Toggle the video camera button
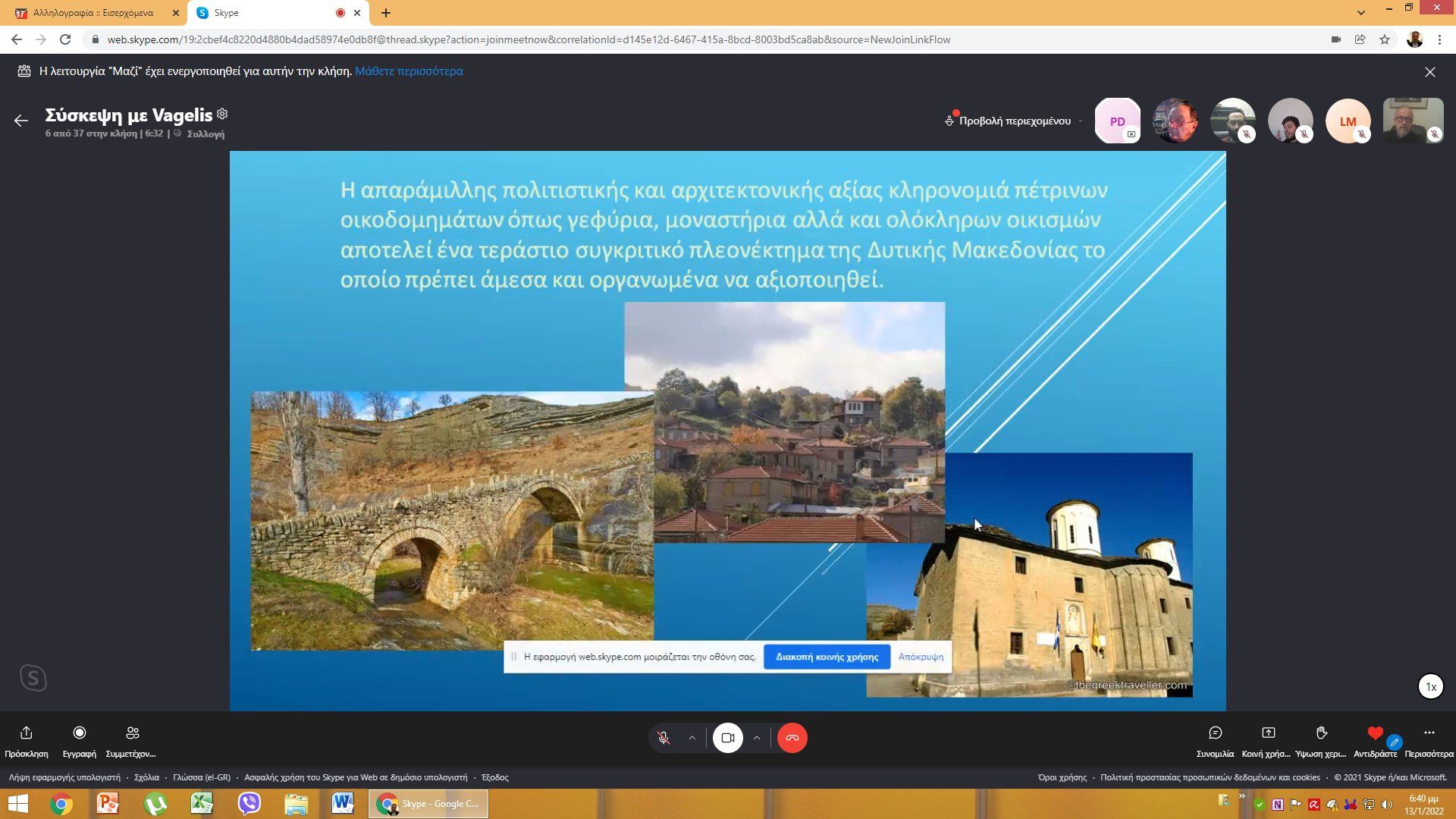Viewport: 1456px width, 819px height. [727, 738]
